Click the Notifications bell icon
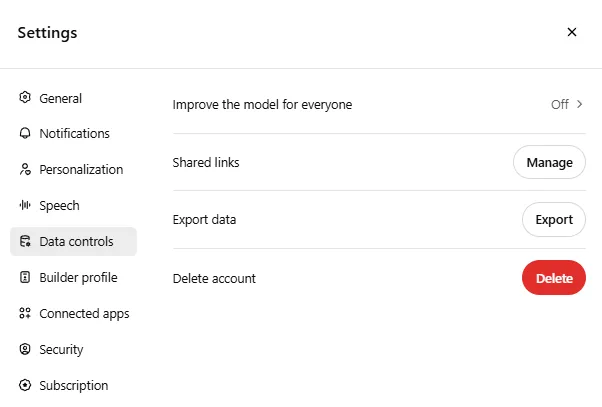The image size is (602, 407). (25, 133)
